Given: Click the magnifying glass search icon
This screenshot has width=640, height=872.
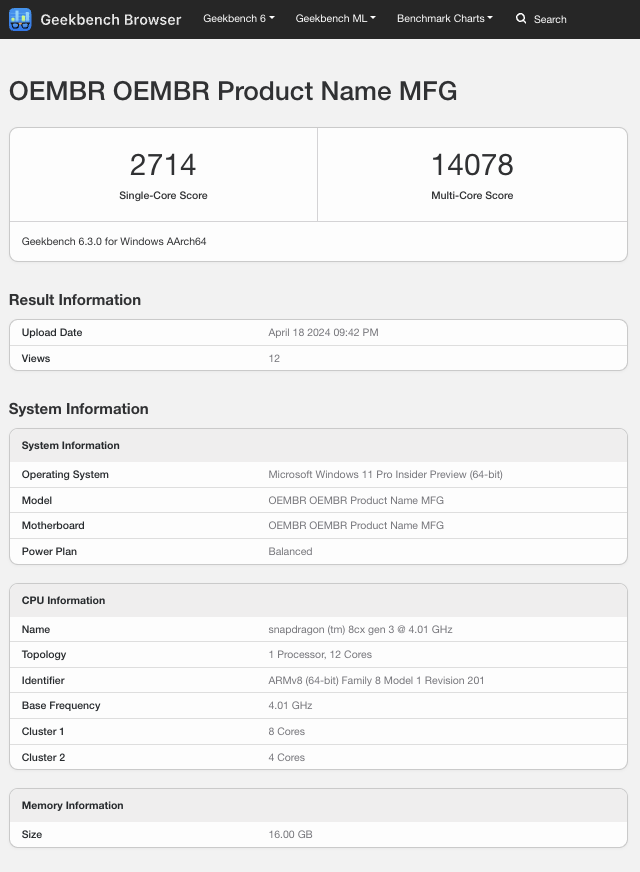Looking at the screenshot, I should click(521, 19).
